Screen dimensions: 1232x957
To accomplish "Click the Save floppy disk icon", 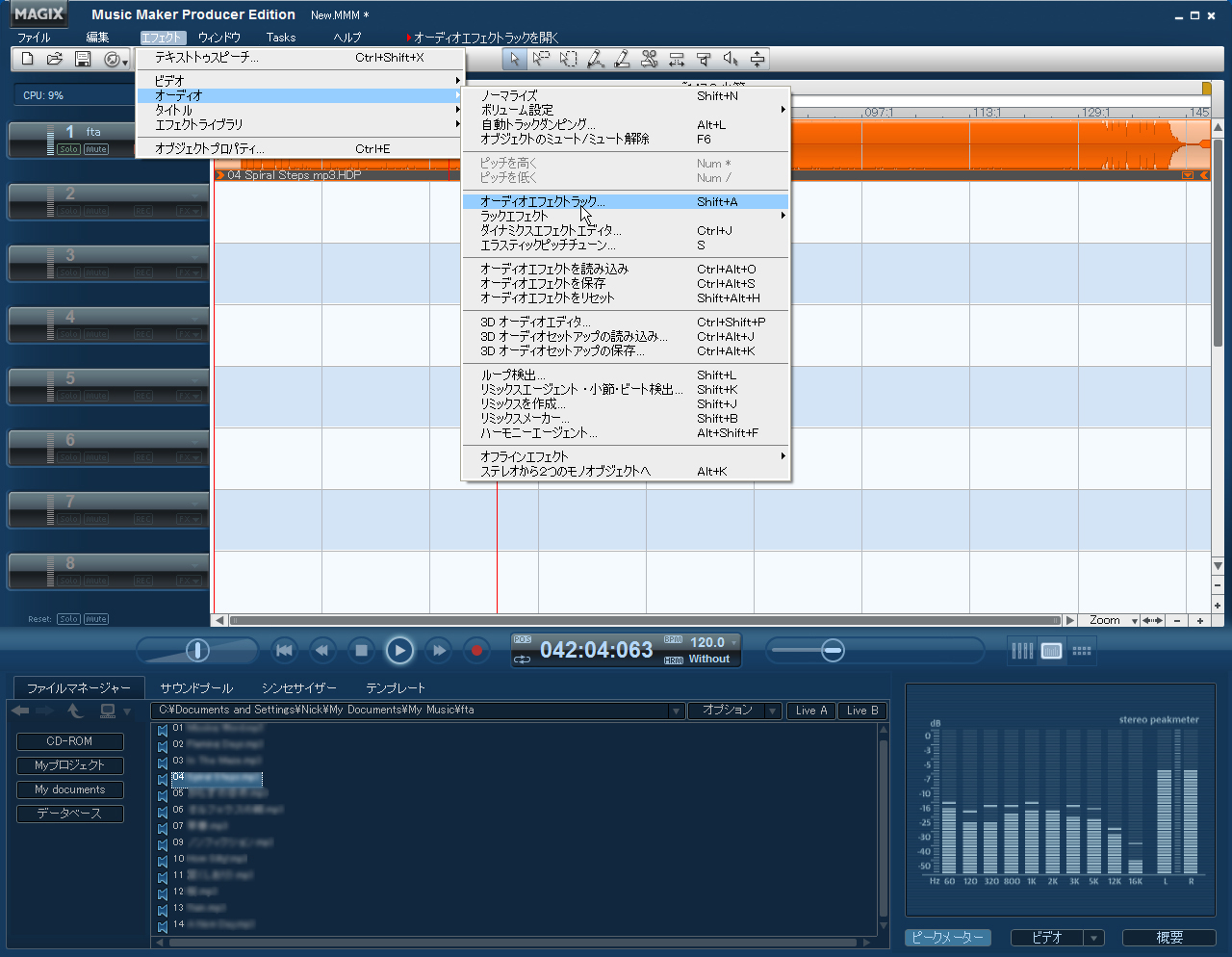I will click(83, 60).
